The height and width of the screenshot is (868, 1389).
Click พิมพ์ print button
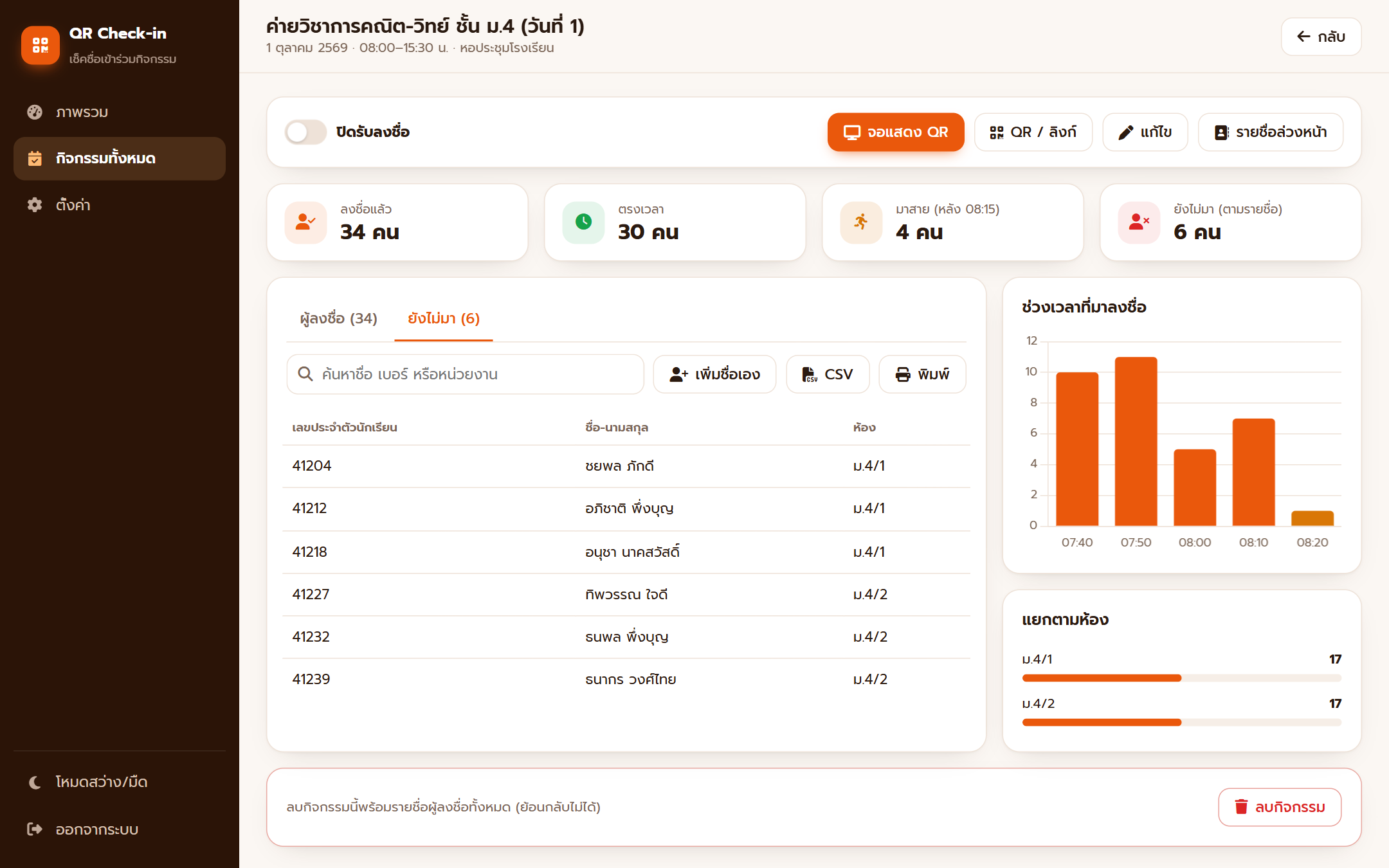(x=922, y=374)
